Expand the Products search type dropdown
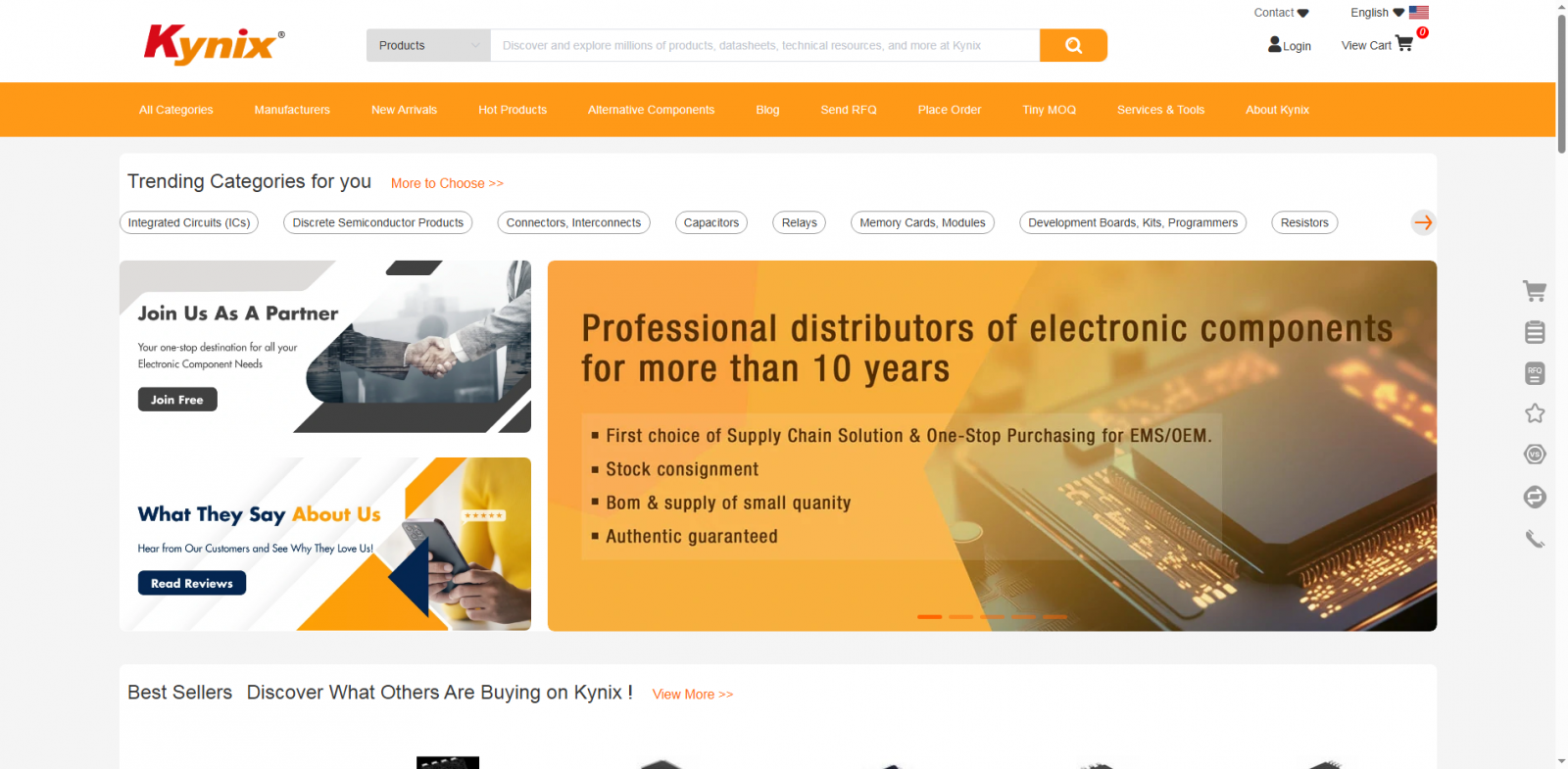This screenshot has width=1568, height=769. (428, 45)
